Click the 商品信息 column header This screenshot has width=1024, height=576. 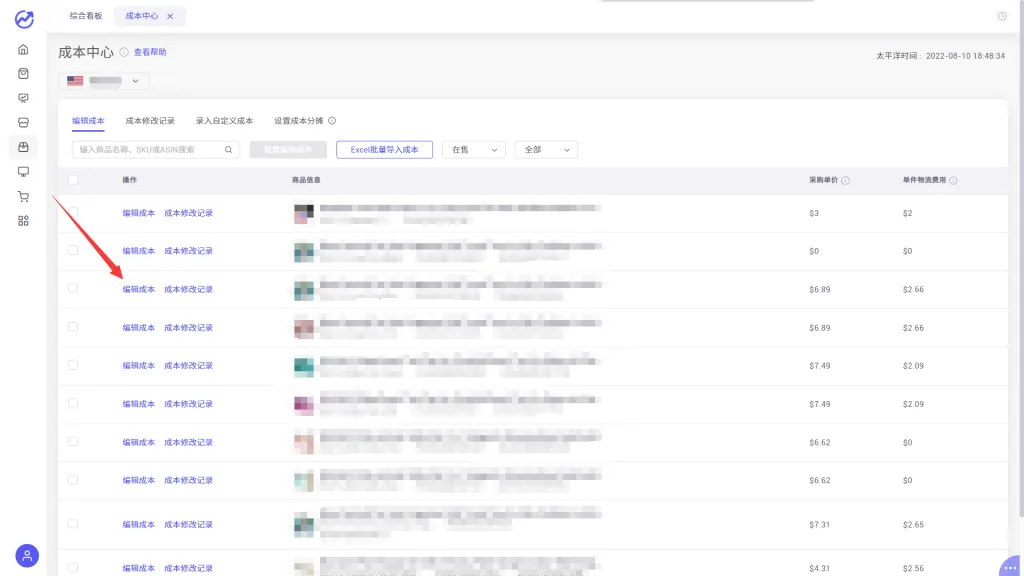click(306, 180)
